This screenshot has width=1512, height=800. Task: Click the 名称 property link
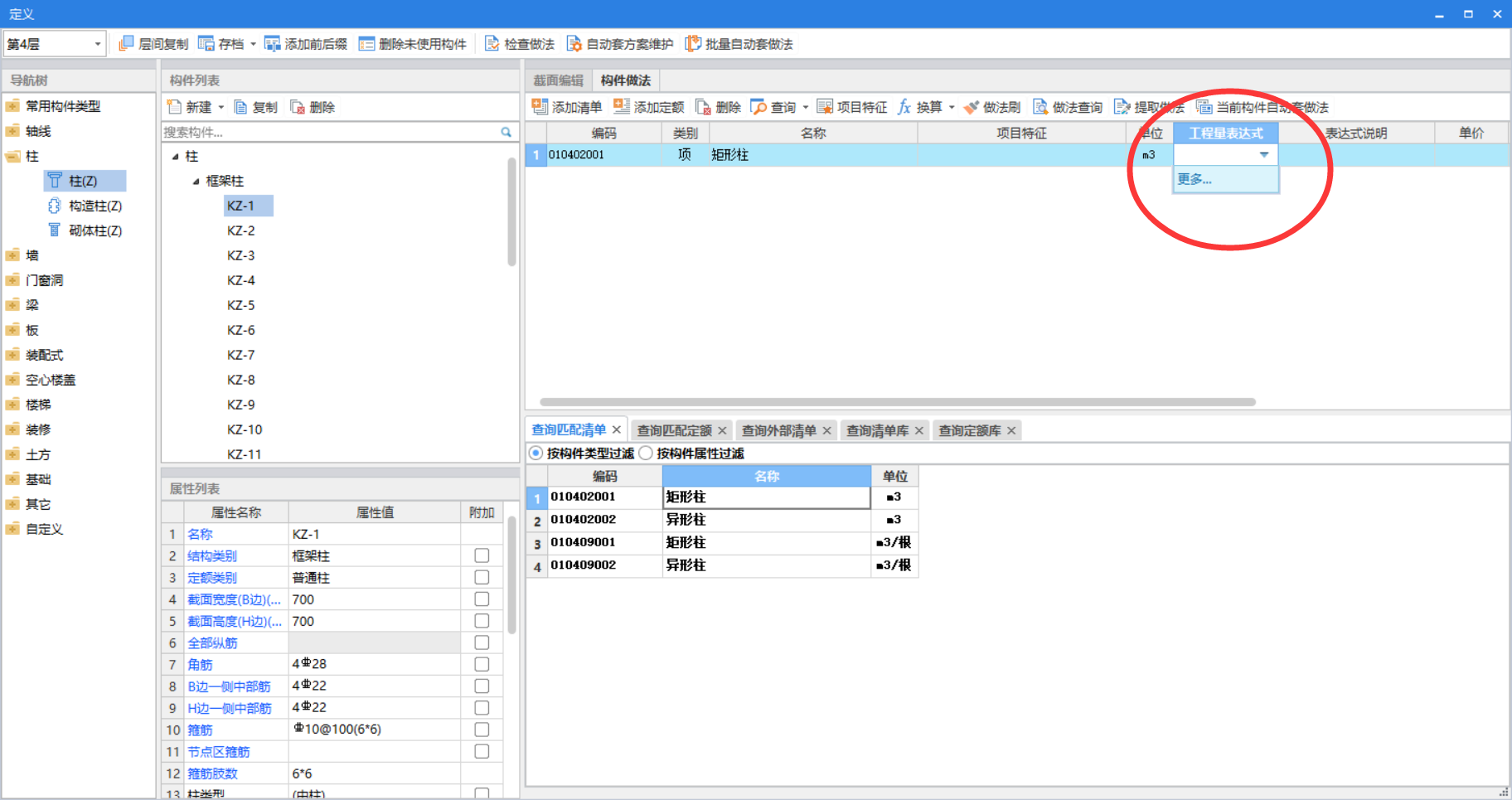200,534
